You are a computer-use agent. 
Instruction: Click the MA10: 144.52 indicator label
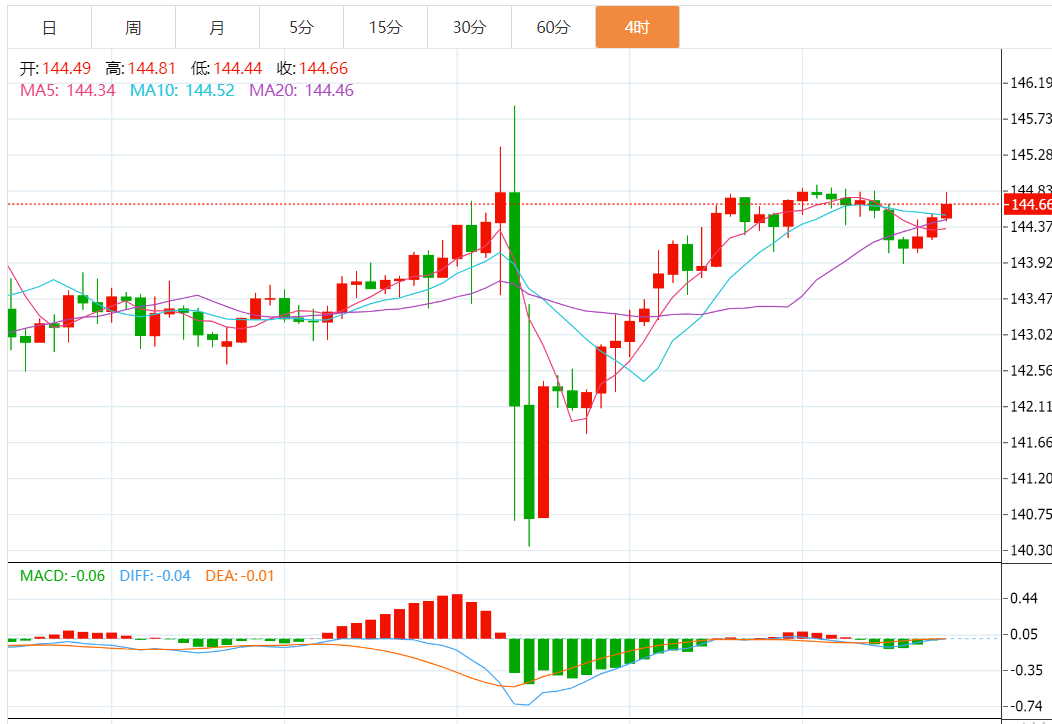(x=182, y=91)
